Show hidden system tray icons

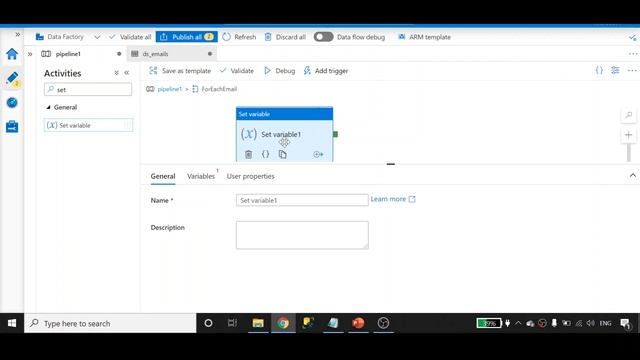click(518, 323)
